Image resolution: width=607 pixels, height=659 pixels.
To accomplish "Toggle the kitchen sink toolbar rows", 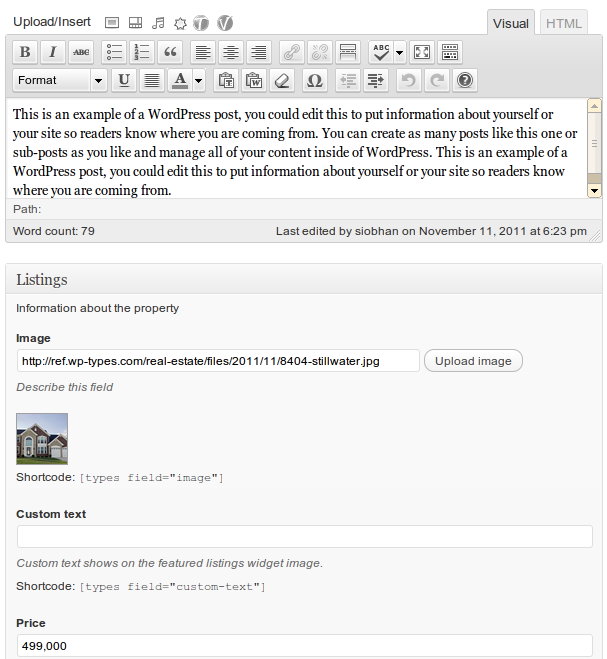I will pos(450,52).
